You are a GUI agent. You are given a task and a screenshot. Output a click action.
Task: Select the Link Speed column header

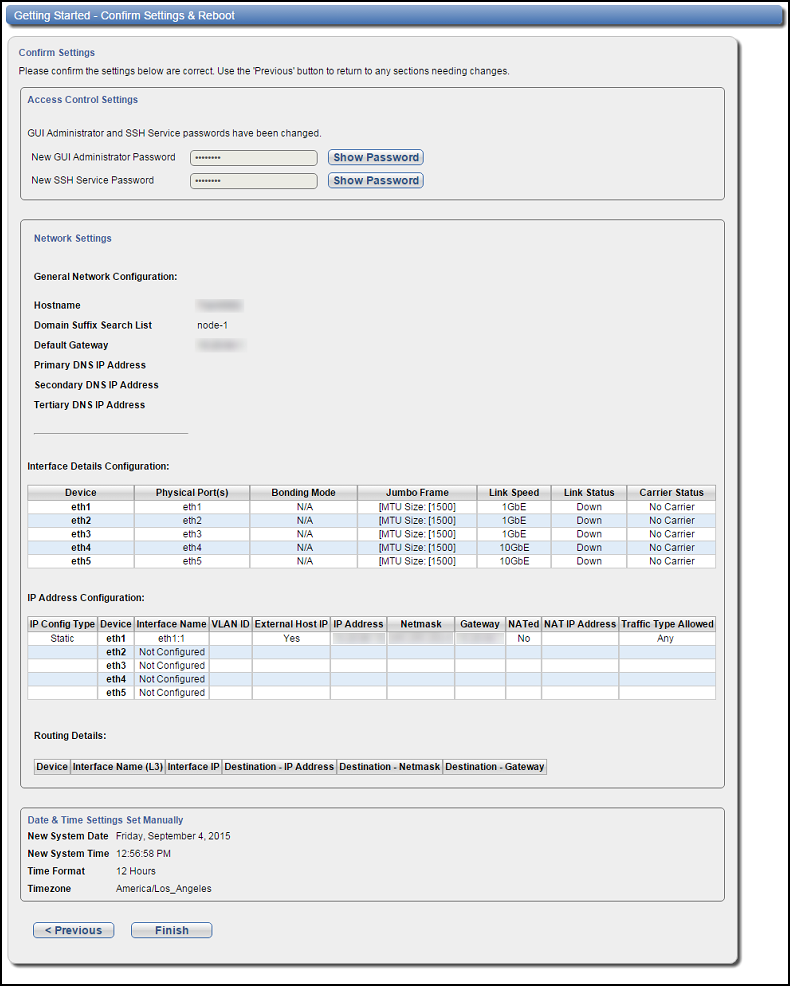514,493
